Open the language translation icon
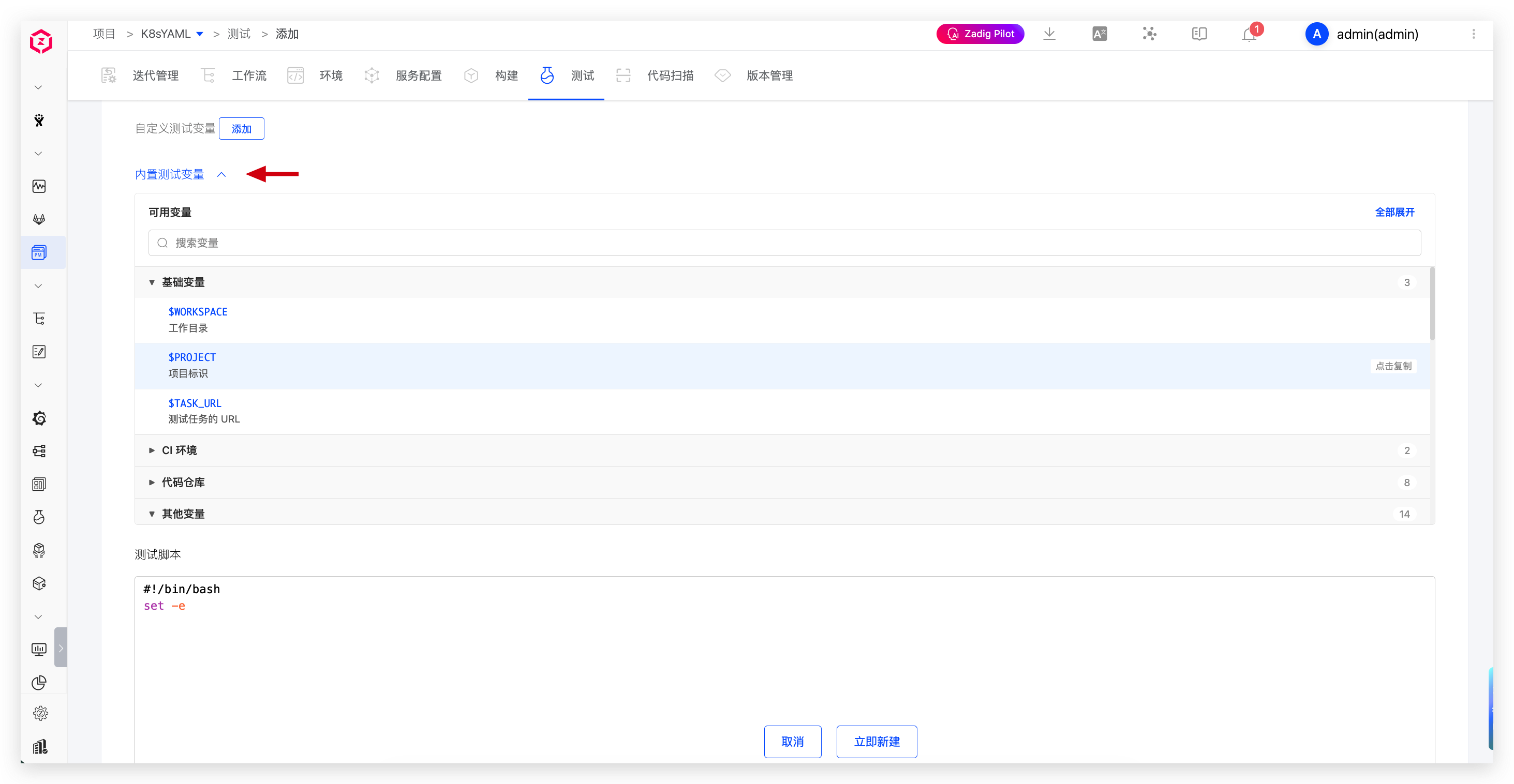The image size is (1514, 784). click(1099, 34)
